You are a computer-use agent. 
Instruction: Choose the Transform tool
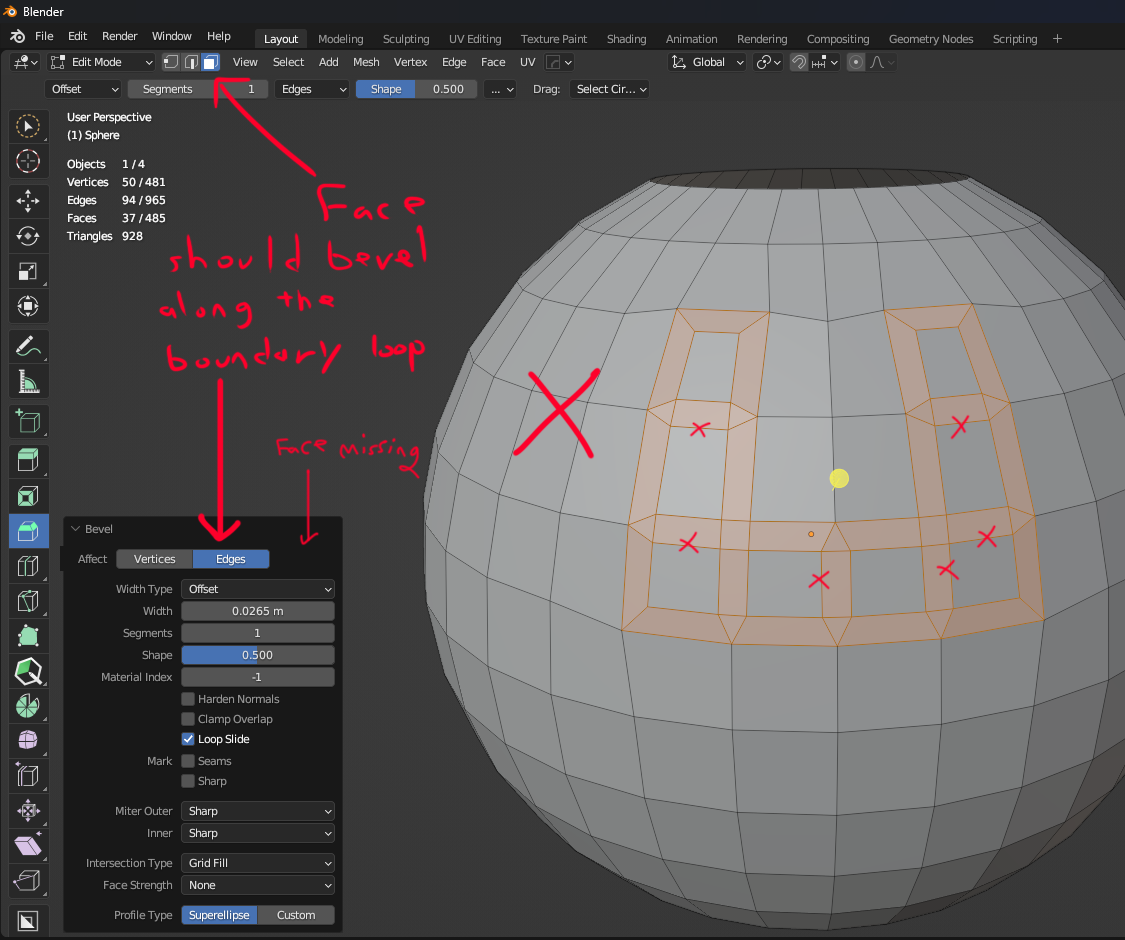click(28, 306)
